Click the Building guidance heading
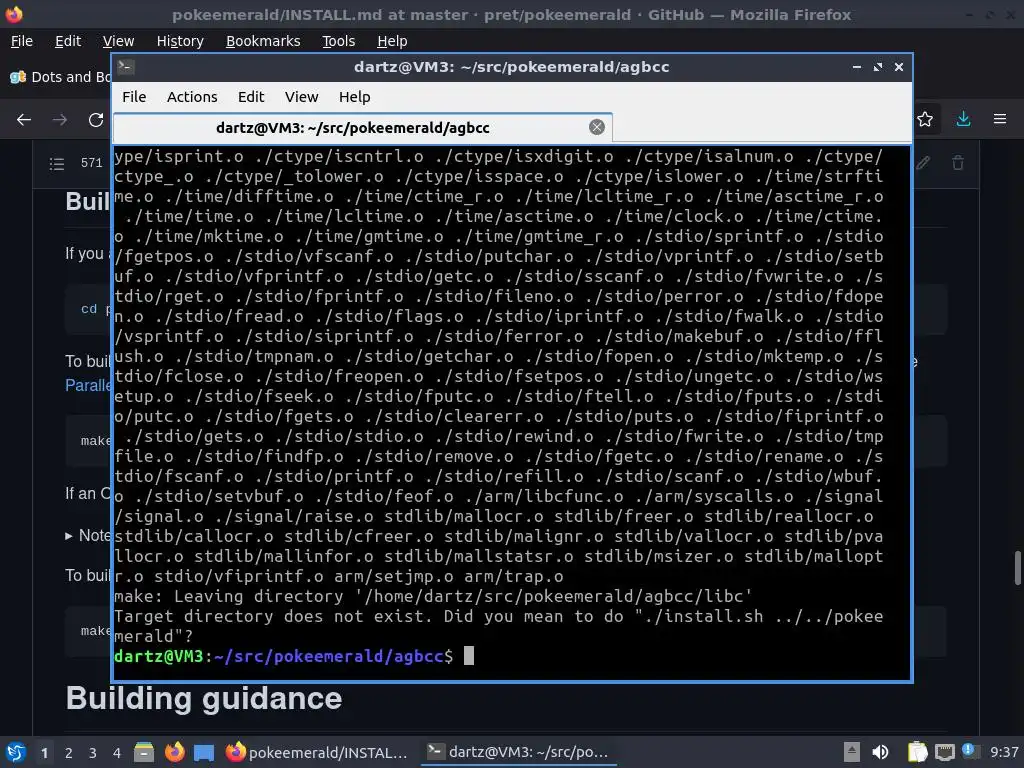The image size is (1024, 768). click(204, 698)
